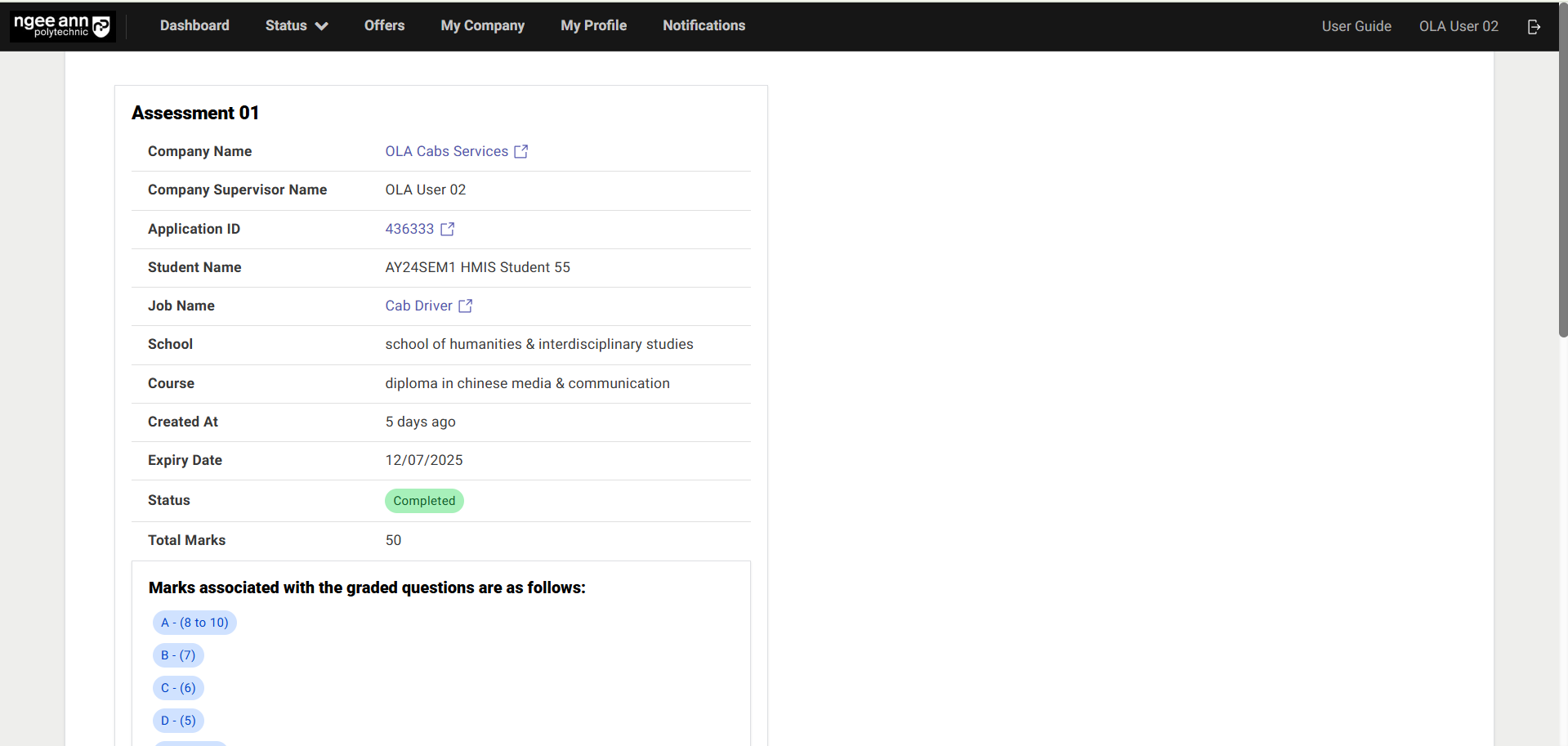Open the Cab Driver job link

[418, 306]
